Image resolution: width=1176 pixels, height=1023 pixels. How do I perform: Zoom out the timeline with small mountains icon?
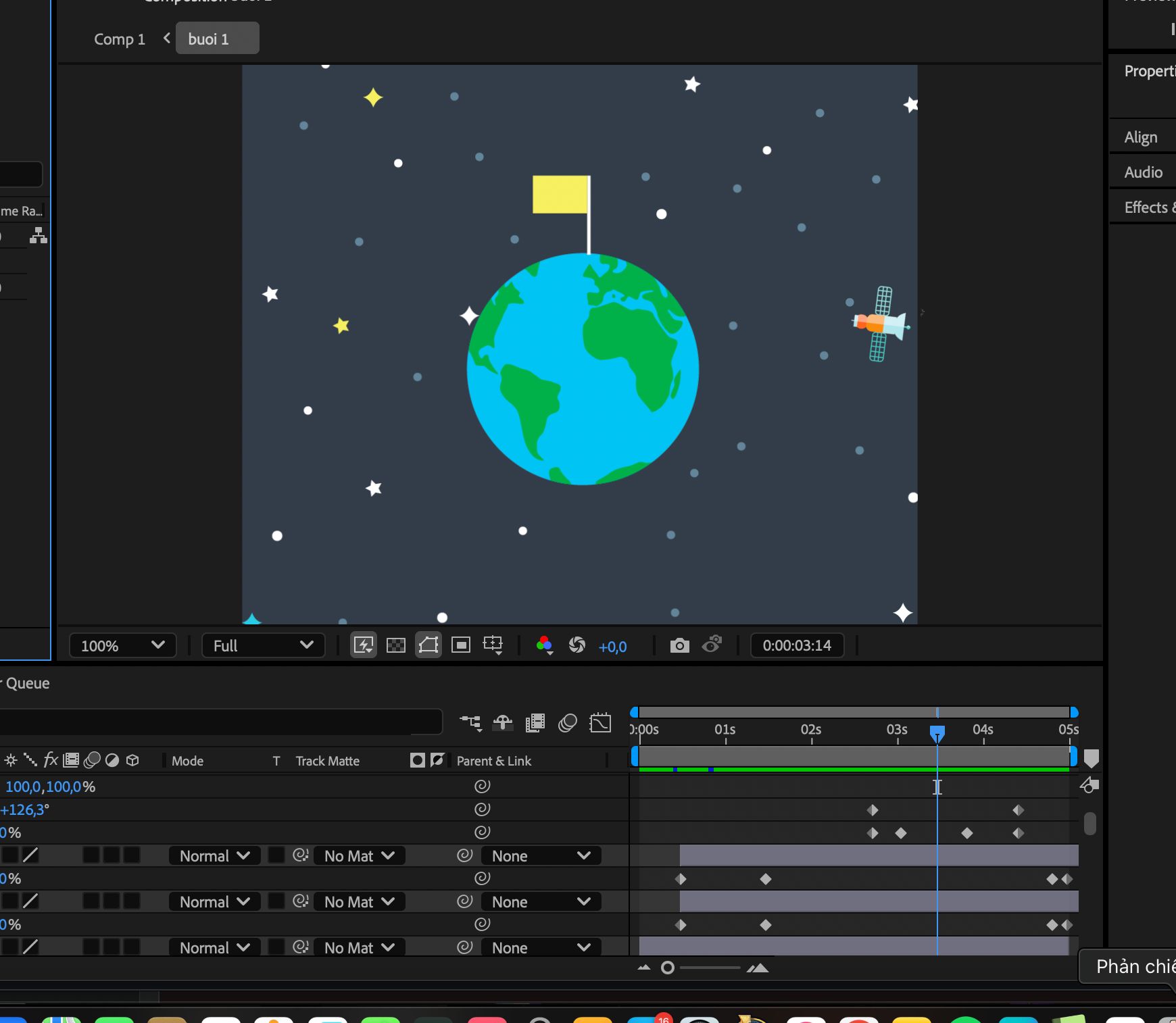[644, 968]
